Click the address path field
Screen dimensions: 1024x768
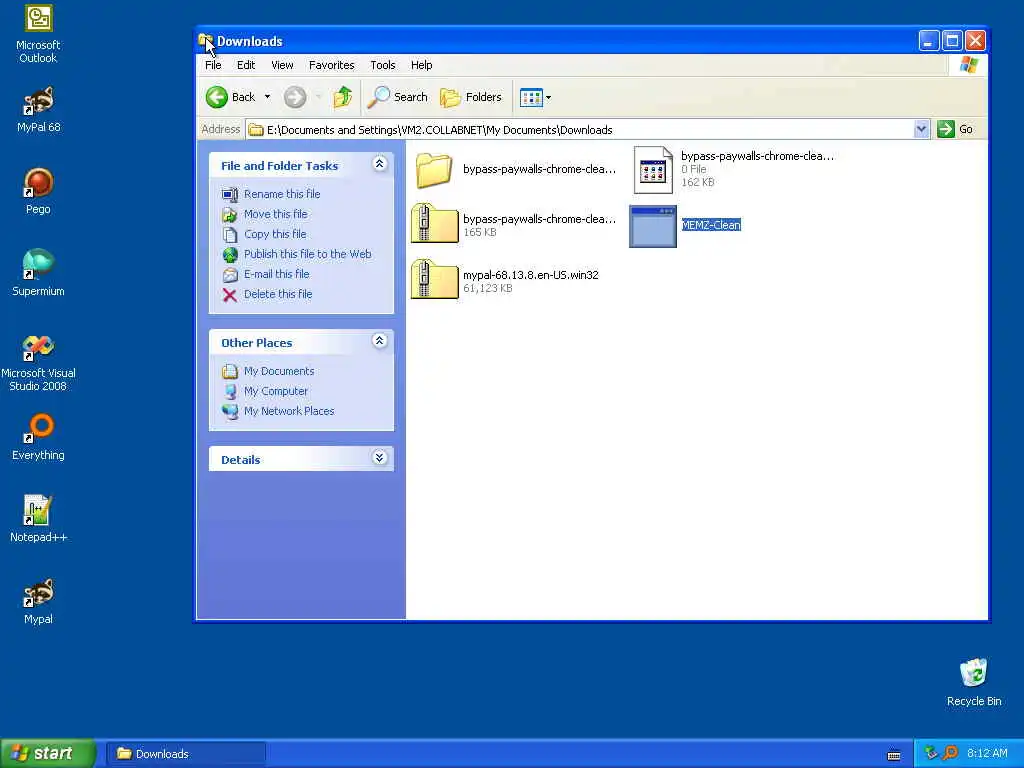[x=579, y=129]
